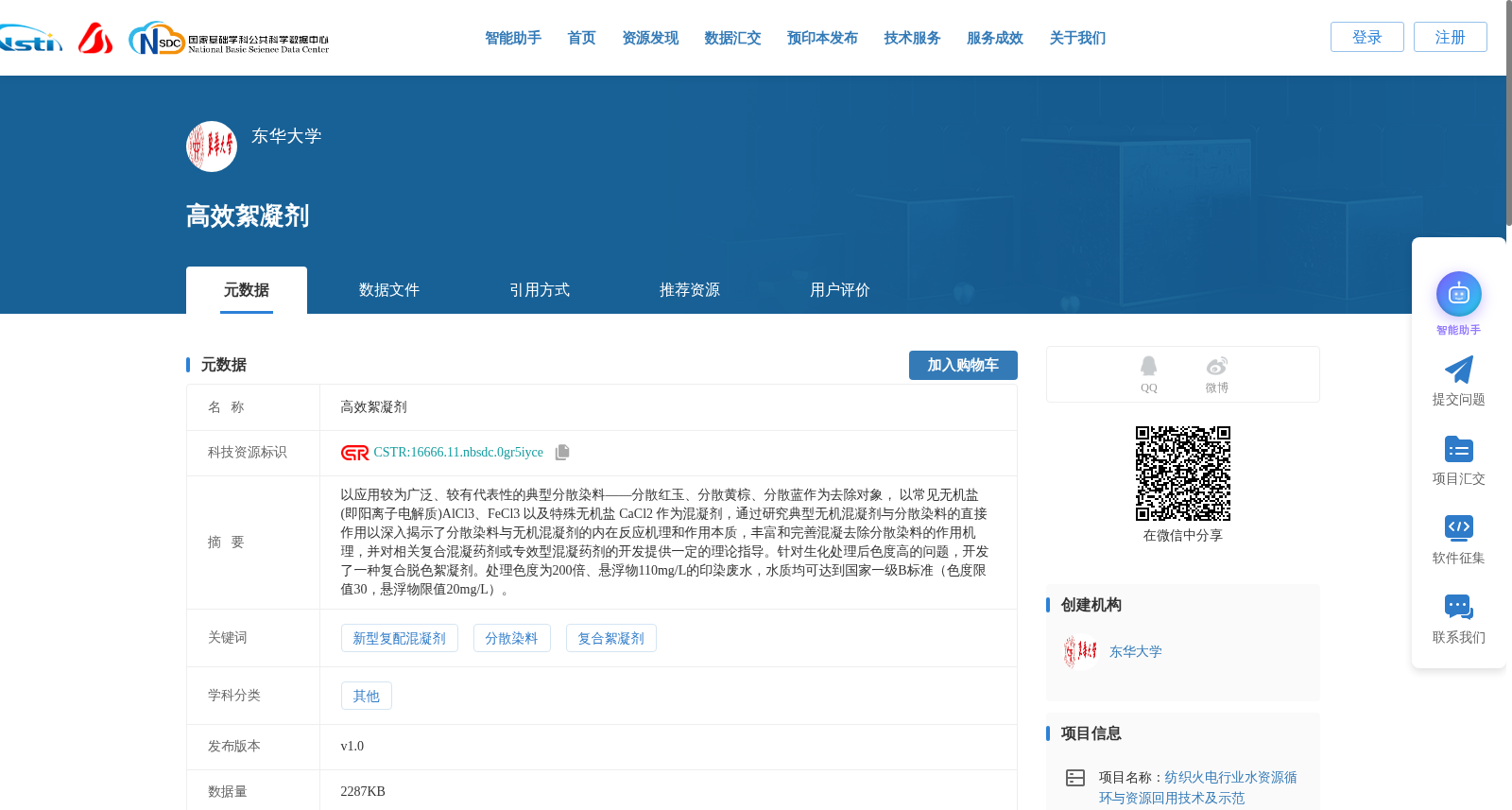Open 数据汇交 navigation item
This screenshot has height=810, width=1512.
coord(732,38)
